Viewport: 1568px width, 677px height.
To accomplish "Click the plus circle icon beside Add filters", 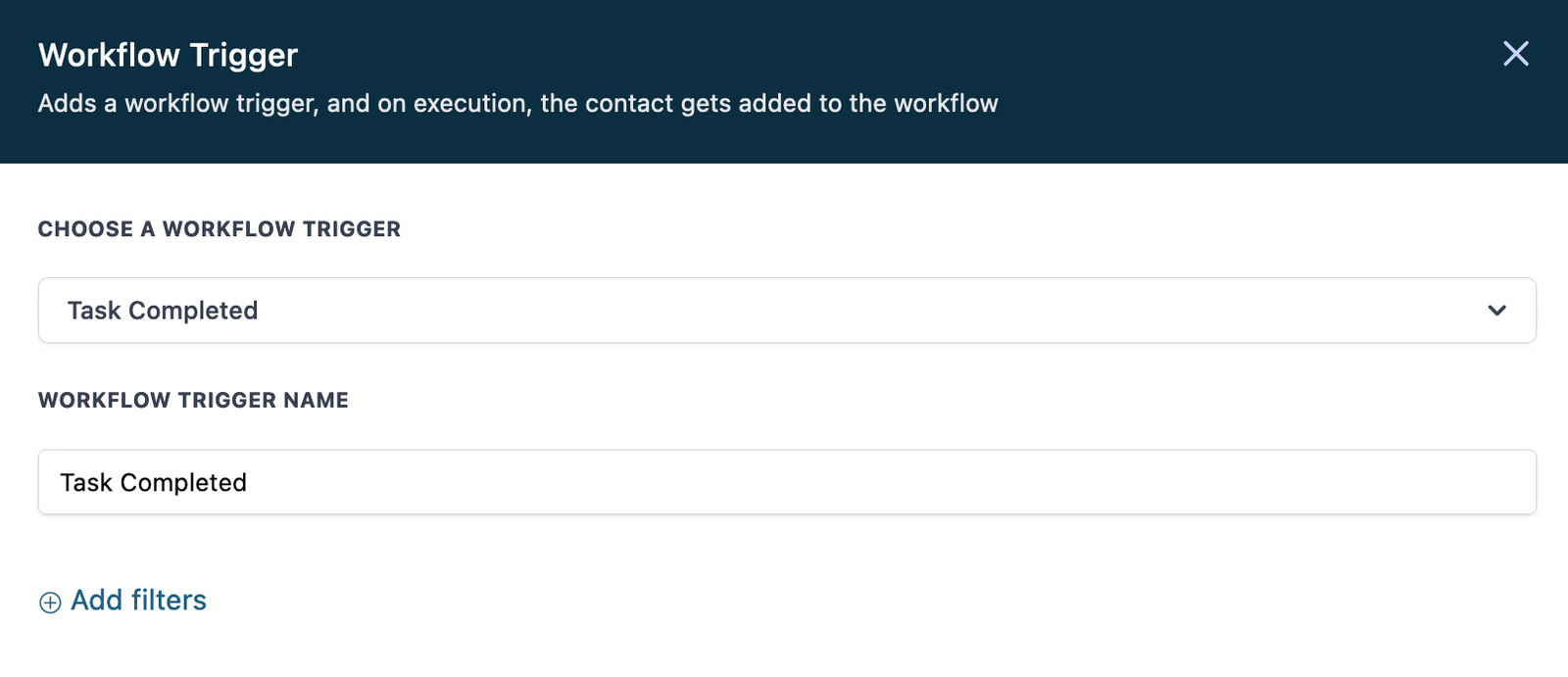I will (50, 603).
